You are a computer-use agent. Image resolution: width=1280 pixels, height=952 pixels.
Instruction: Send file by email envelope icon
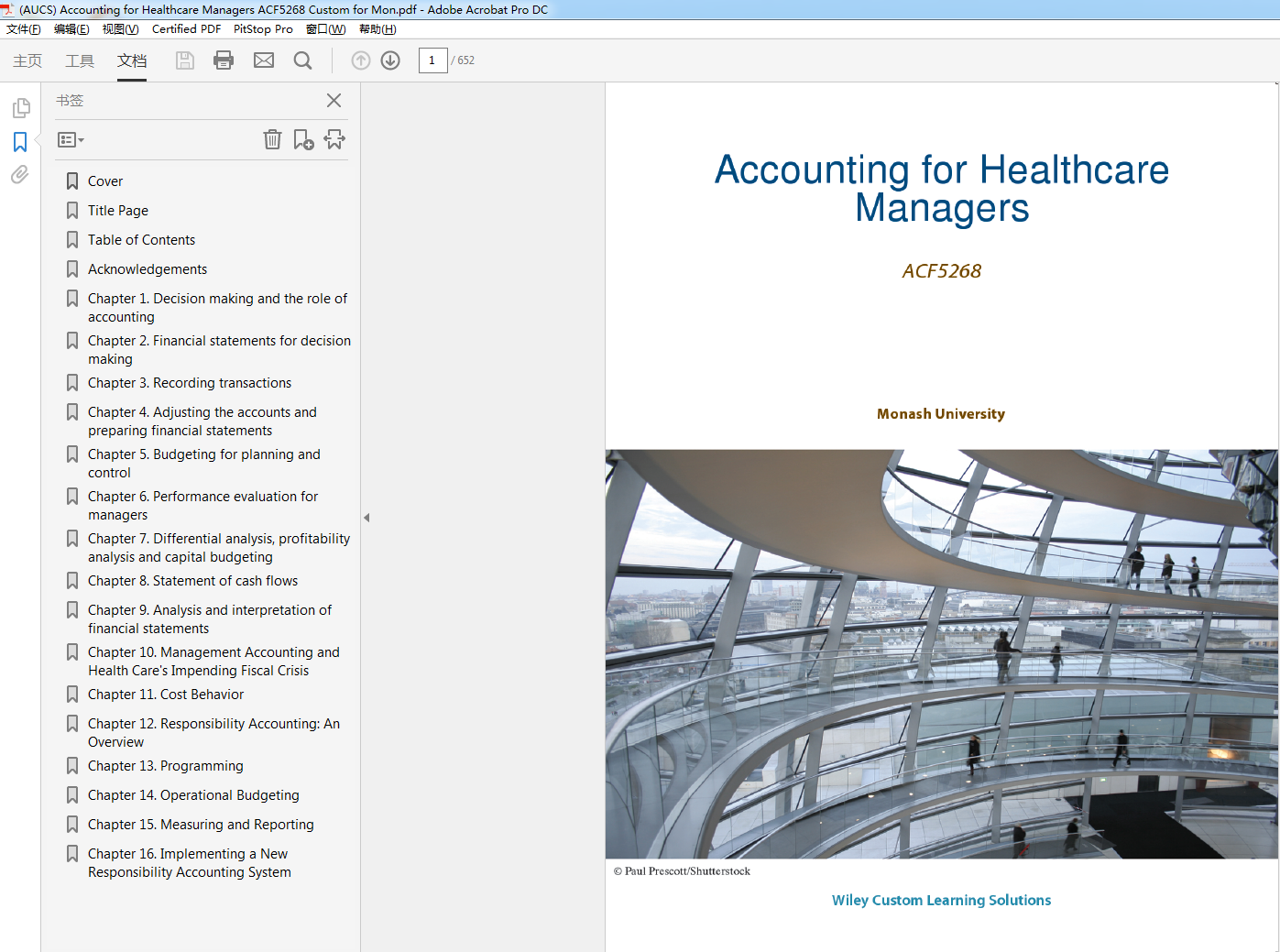point(264,60)
